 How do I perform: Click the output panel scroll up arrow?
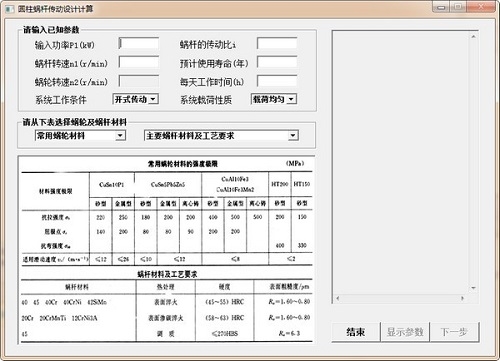point(473,36)
